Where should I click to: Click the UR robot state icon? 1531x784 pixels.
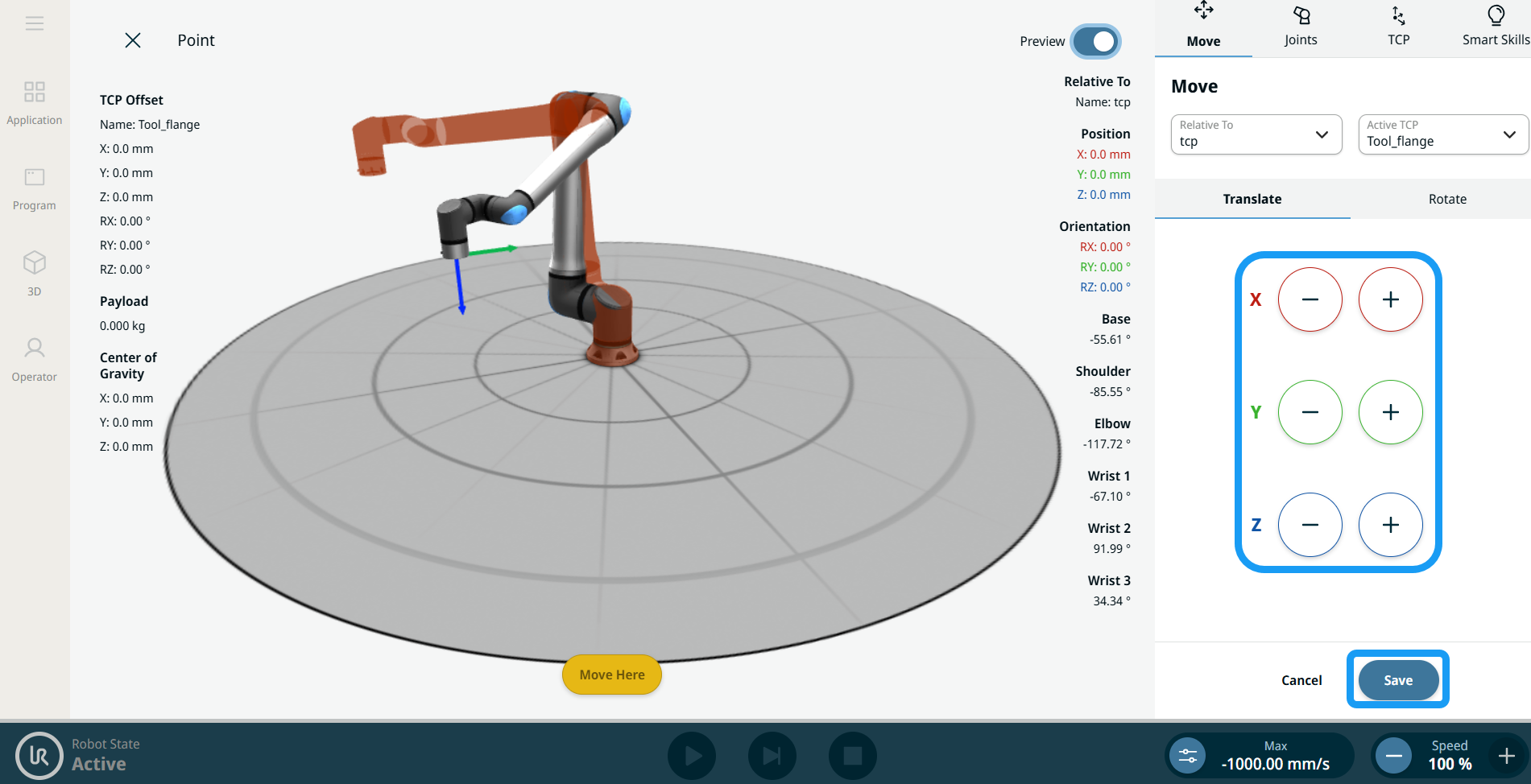39,755
